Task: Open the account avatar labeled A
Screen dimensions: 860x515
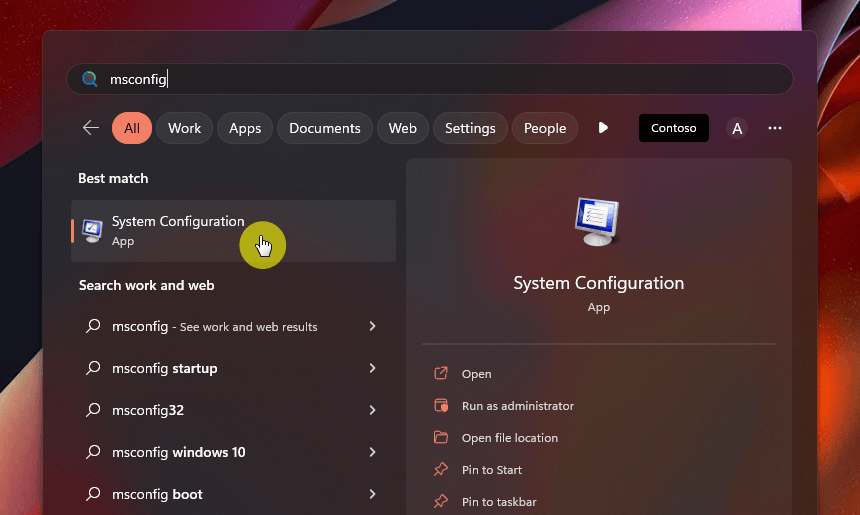Action: click(737, 128)
